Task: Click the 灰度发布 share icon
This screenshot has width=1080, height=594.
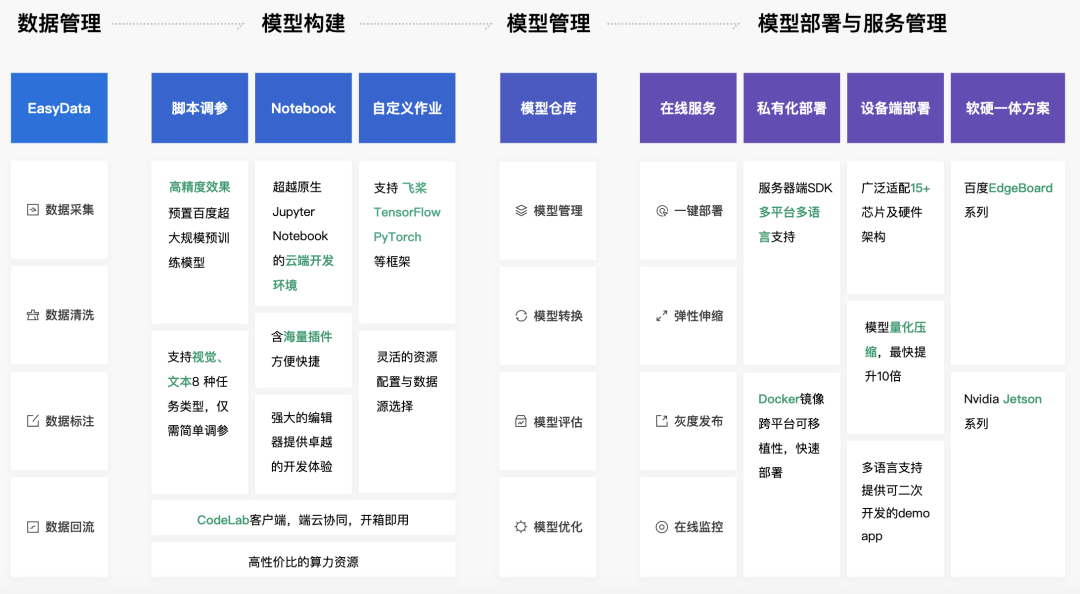Action: tap(662, 420)
